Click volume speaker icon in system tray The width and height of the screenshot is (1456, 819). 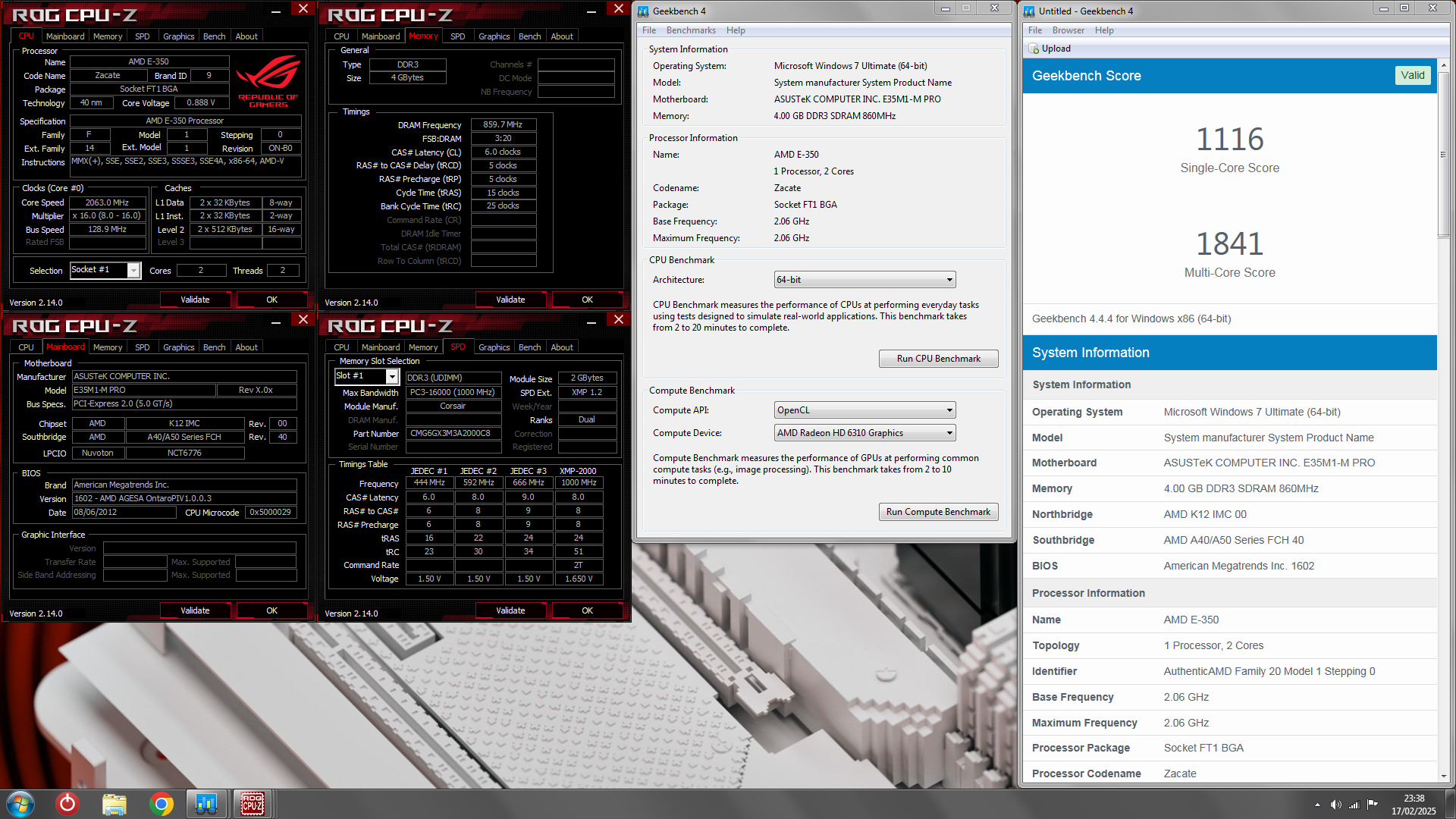click(x=1335, y=805)
